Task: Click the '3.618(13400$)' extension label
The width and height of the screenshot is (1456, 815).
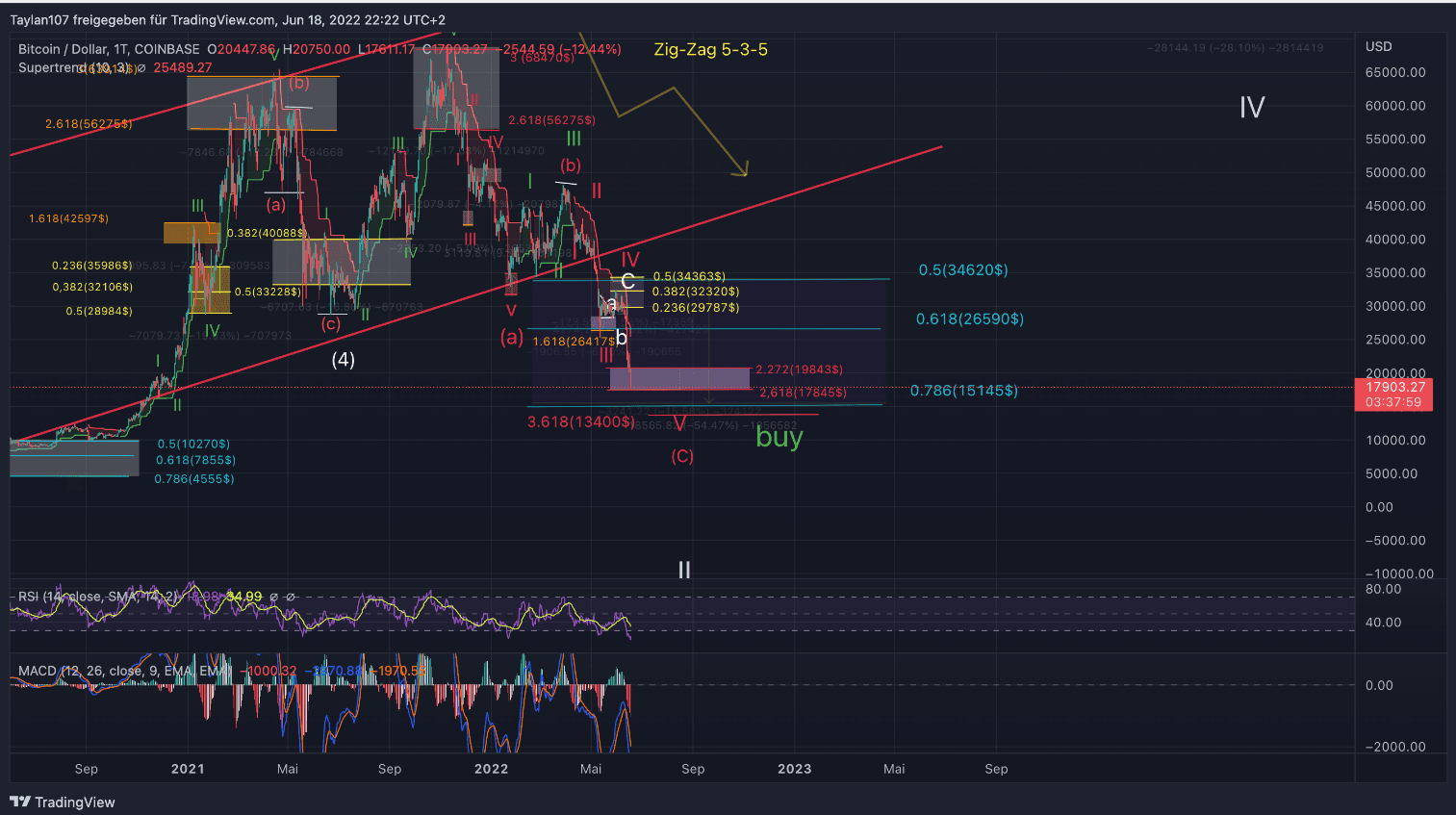Action: point(581,421)
